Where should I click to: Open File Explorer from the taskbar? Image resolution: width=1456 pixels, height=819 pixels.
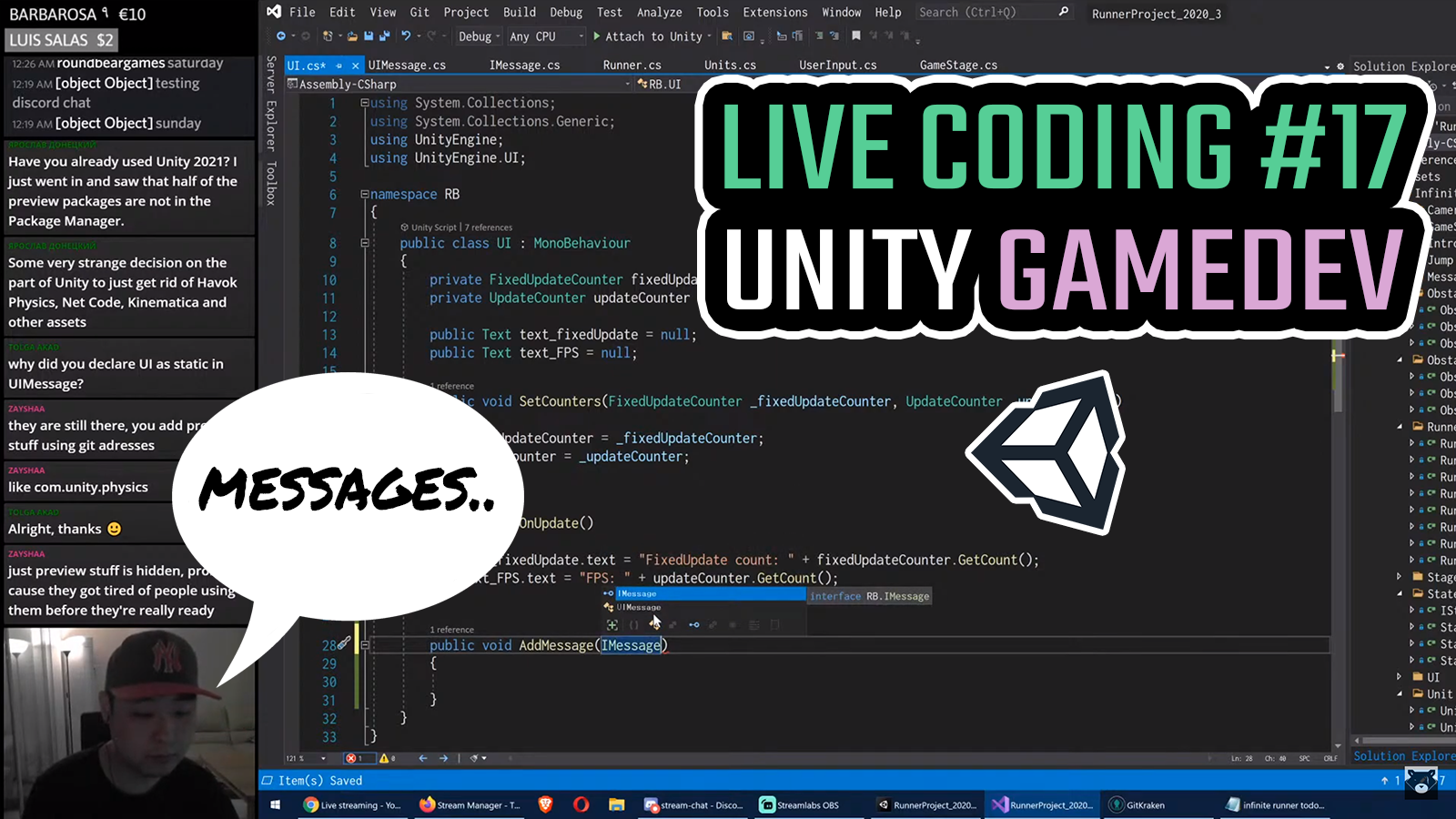pos(616,804)
